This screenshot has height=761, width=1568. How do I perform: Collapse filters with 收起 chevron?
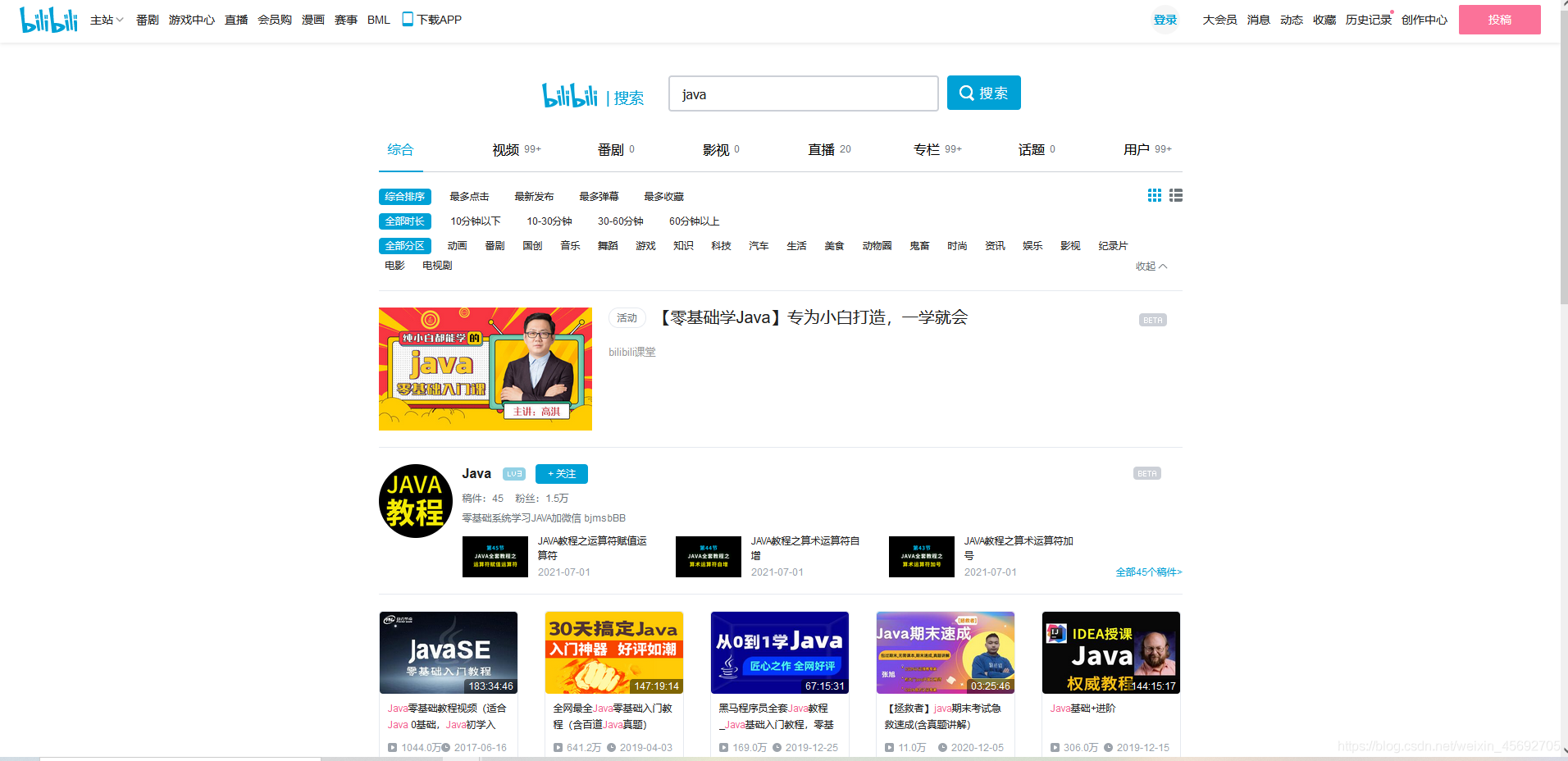click(1151, 266)
